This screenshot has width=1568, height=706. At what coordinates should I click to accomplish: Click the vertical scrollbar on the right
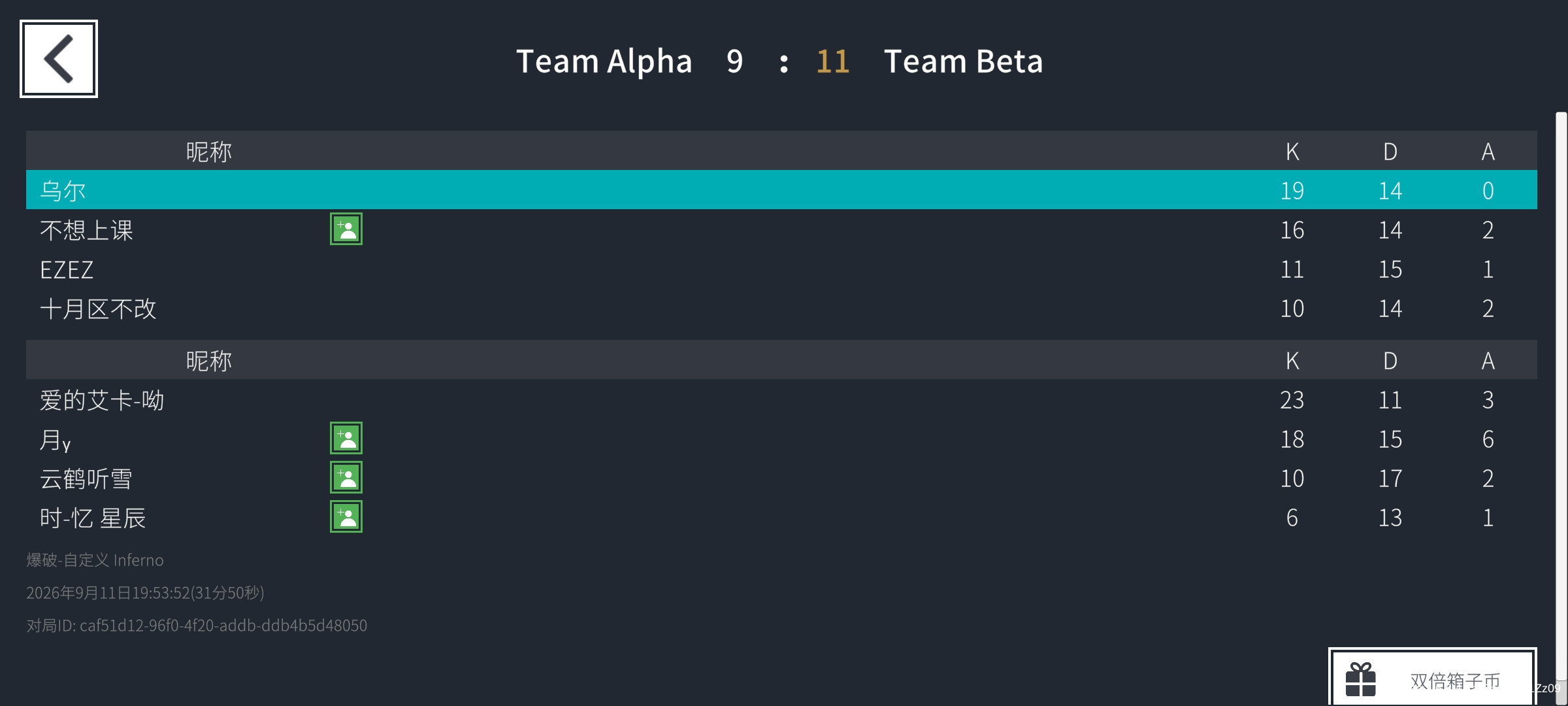coord(1561,399)
